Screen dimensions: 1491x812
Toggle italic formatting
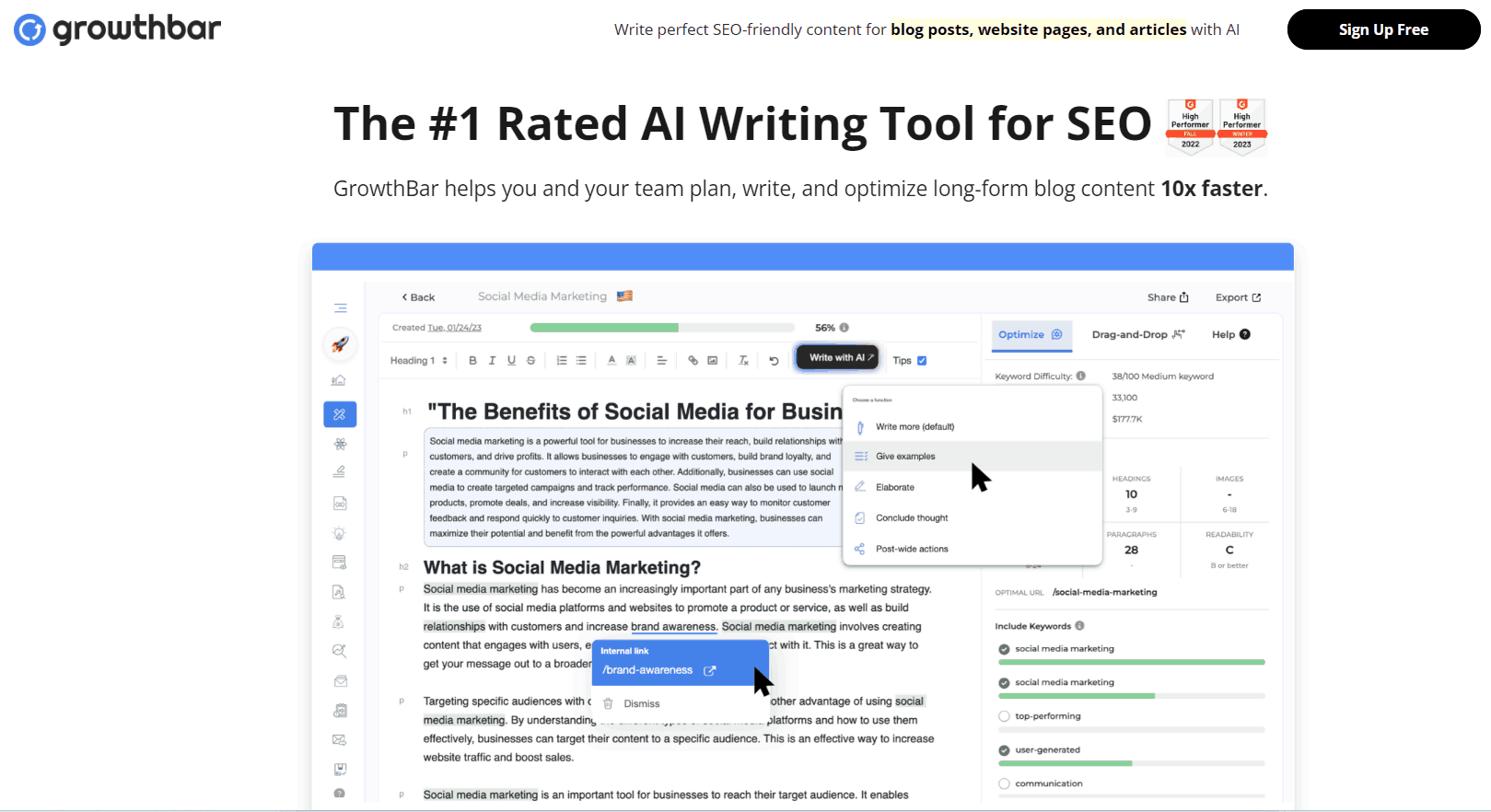492,361
